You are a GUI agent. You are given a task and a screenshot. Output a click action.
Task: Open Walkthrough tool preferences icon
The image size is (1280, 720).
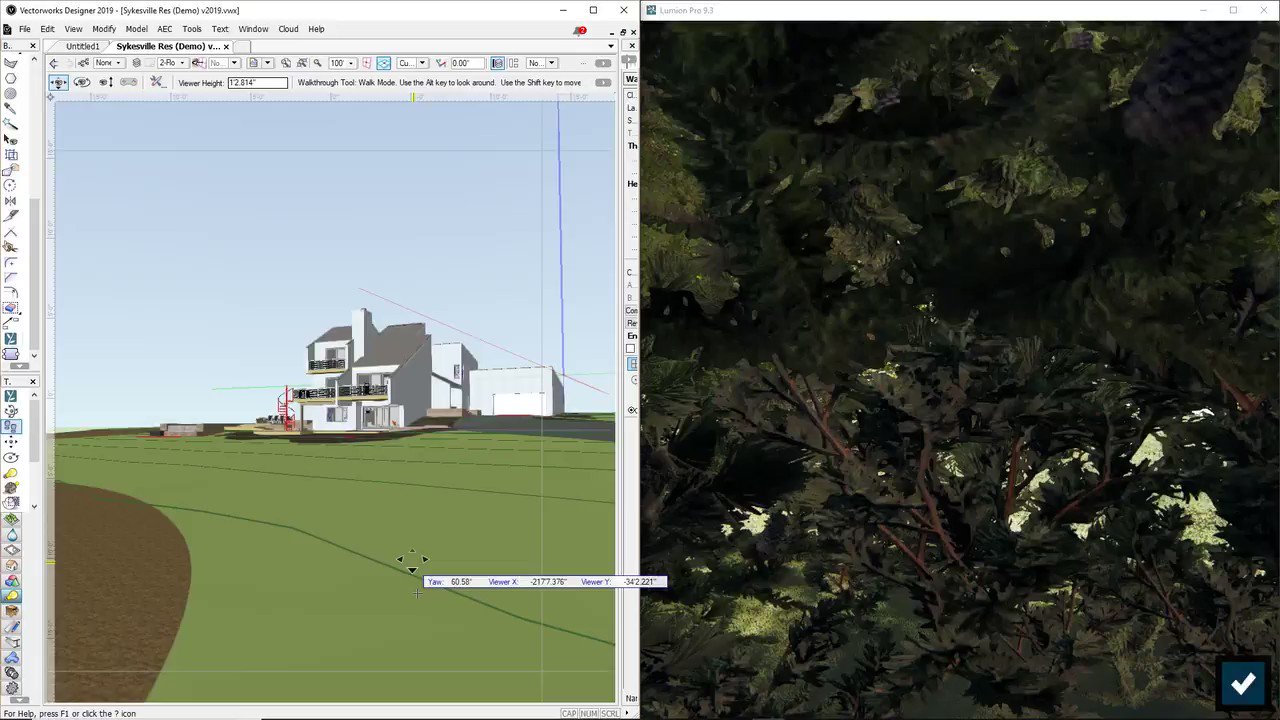[x=157, y=82]
